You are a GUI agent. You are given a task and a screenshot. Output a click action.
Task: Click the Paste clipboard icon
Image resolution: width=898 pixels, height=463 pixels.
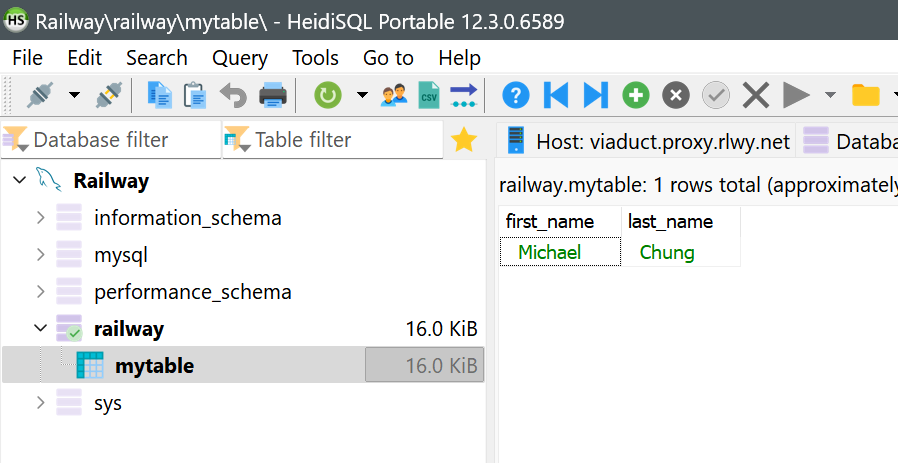(195, 95)
